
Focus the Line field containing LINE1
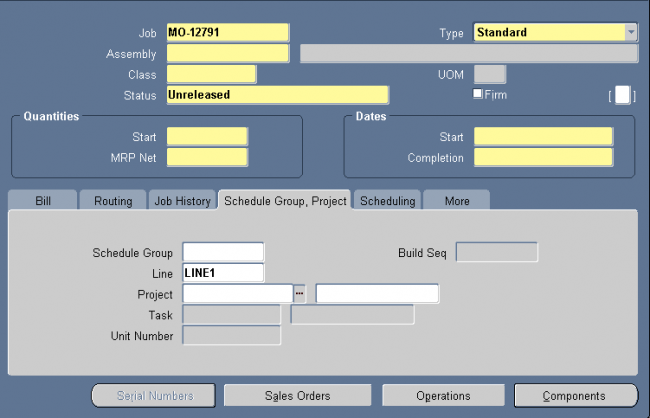click(x=223, y=273)
